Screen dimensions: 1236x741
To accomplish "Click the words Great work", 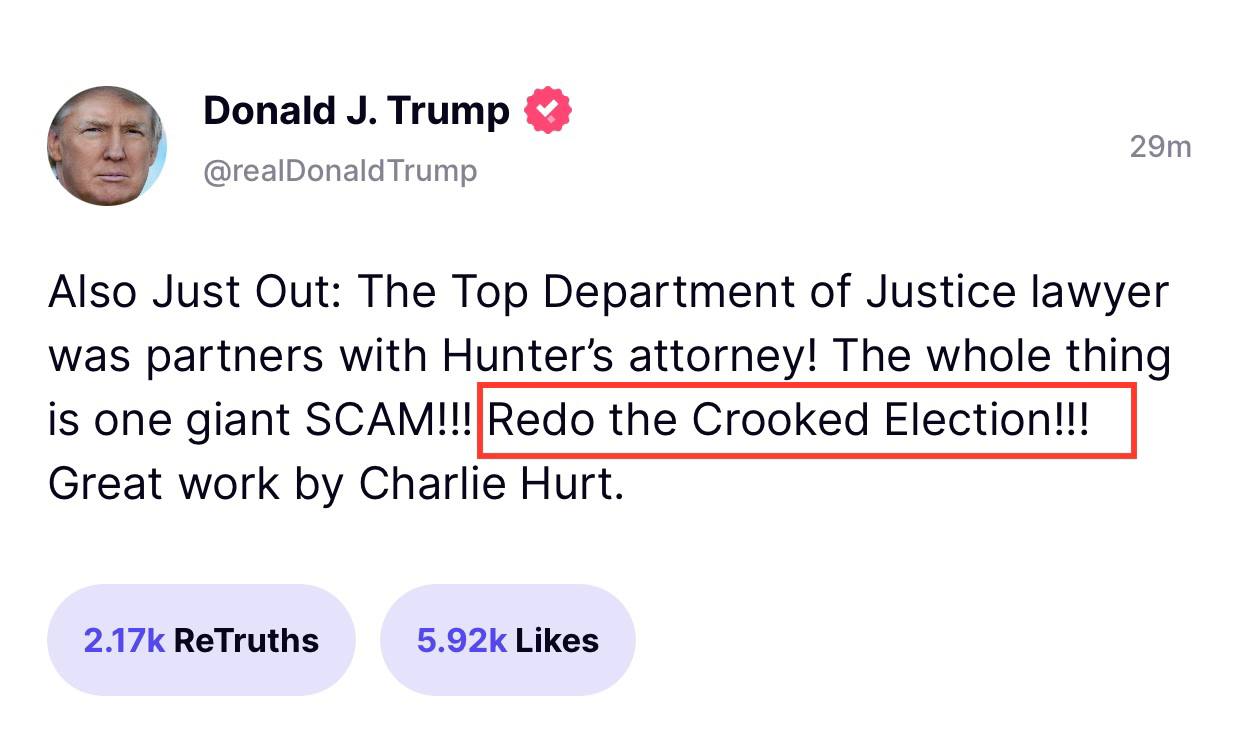I will 163,485.
